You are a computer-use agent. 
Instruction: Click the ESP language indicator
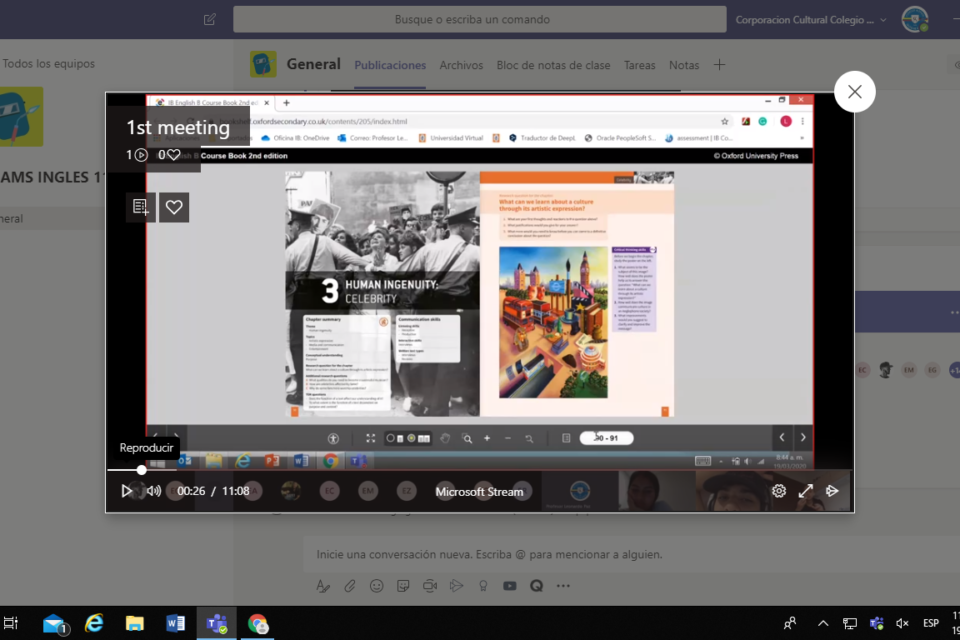pos(931,623)
